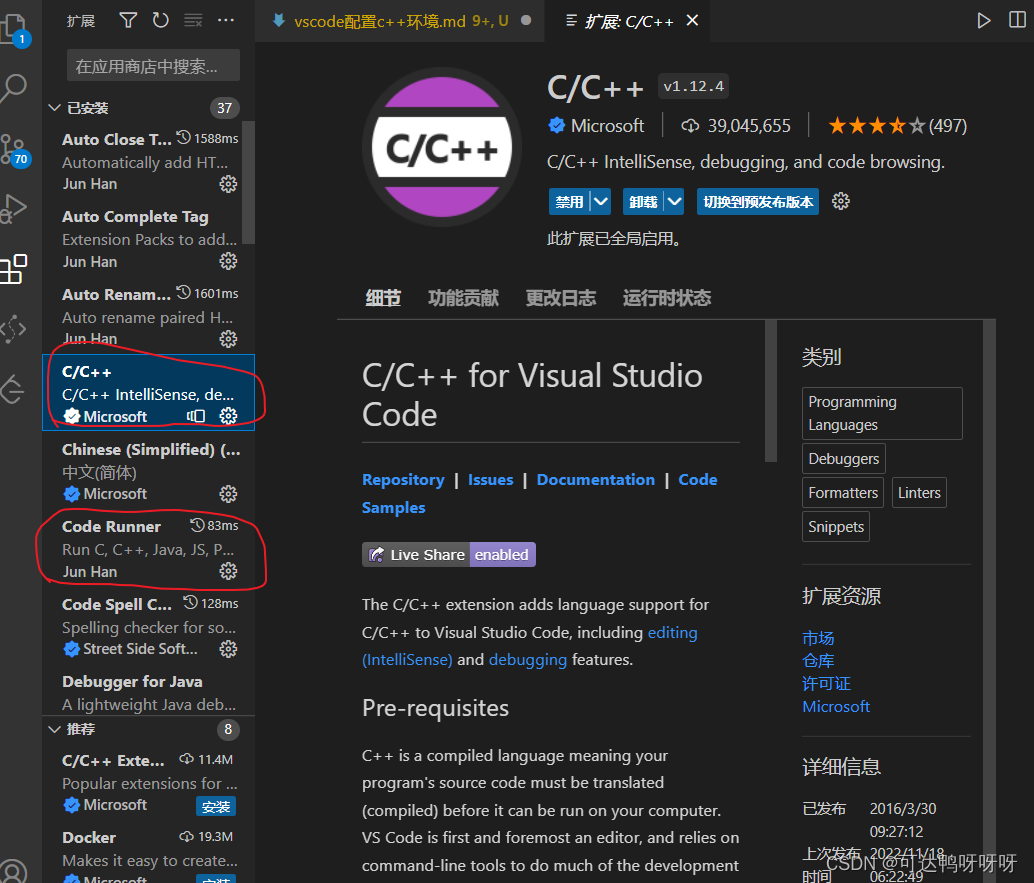The height and width of the screenshot is (883, 1034).
Task: Open gear settings for C/C++ list item
Action: point(228,416)
